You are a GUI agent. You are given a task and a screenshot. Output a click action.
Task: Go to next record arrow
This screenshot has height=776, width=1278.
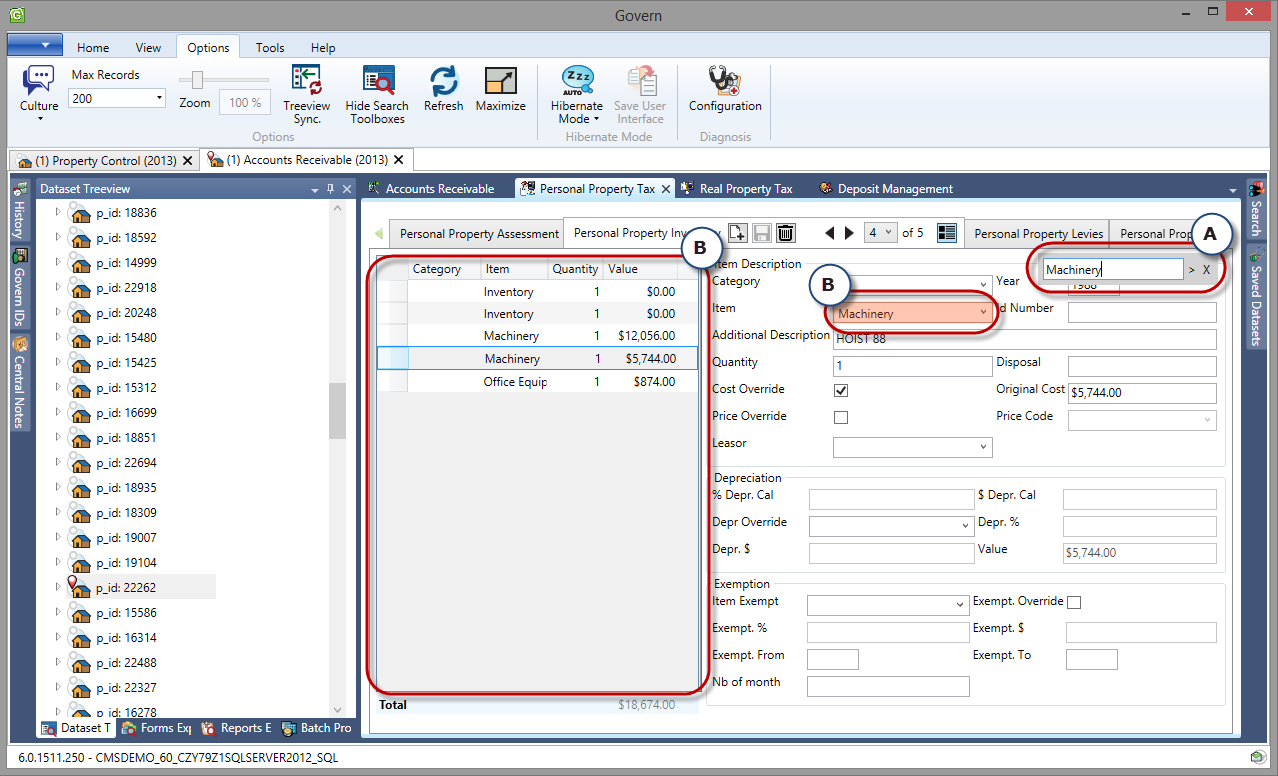tap(849, 233)
